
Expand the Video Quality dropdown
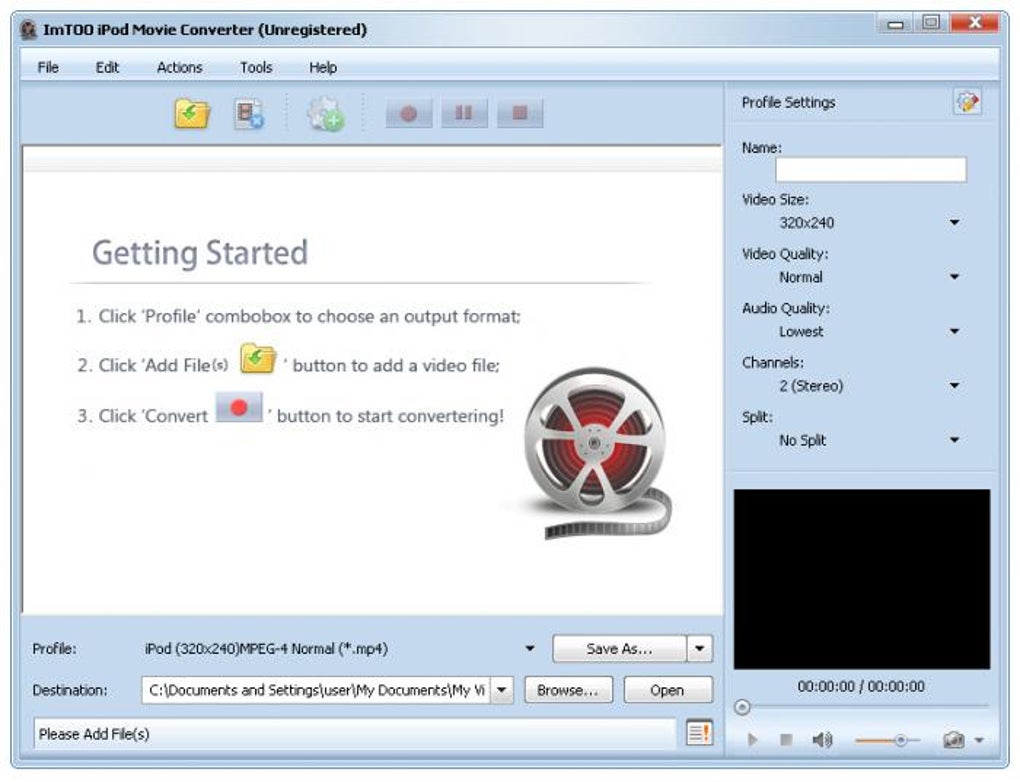coord(954,277)
